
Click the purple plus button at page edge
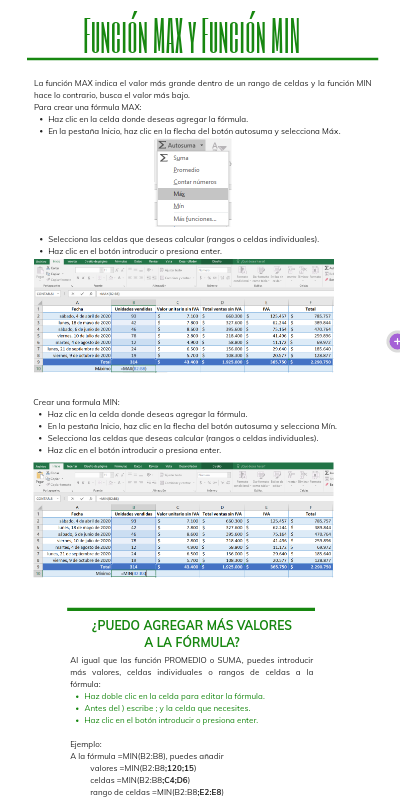(394, 341)
